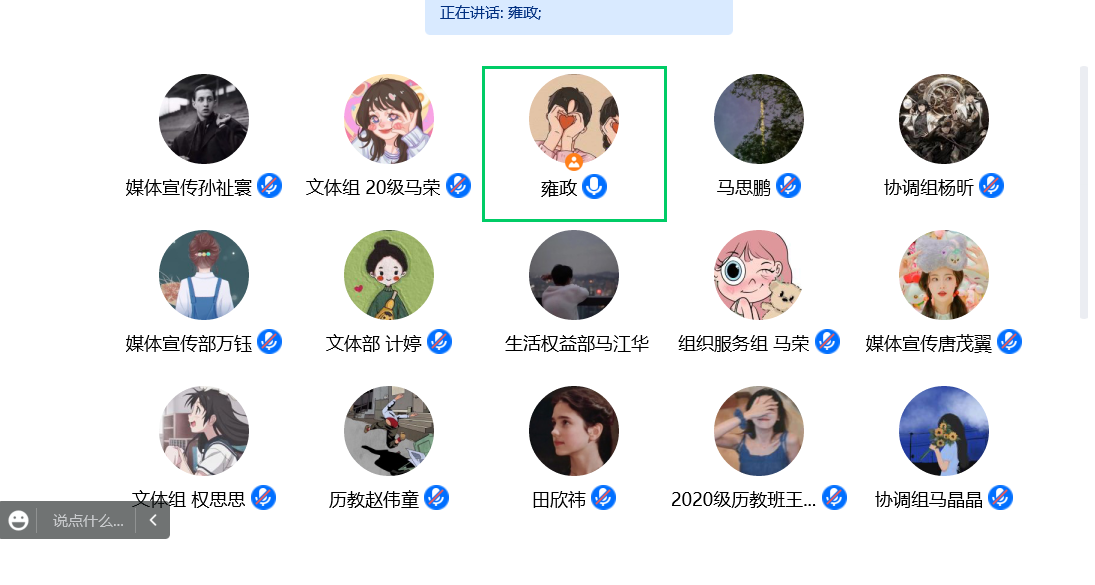Screen dimensions: 1095x585
Task: Click the muted mic icon beside 文体部 计婷
Action: (439, 341)
